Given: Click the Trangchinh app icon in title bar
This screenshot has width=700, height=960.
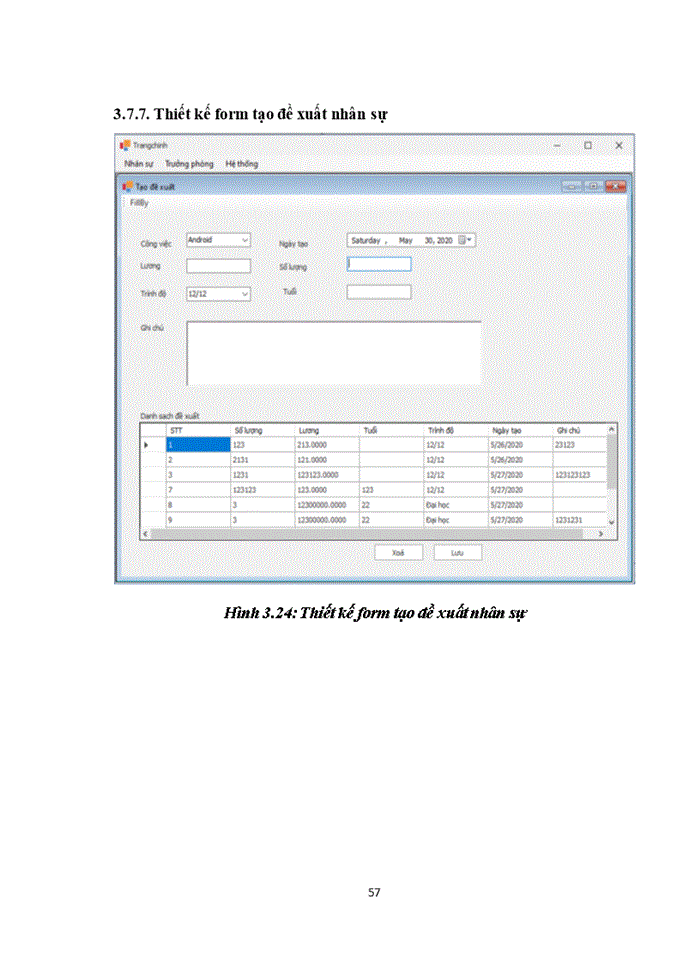Looking at the screenshot, I should point(124,145).
